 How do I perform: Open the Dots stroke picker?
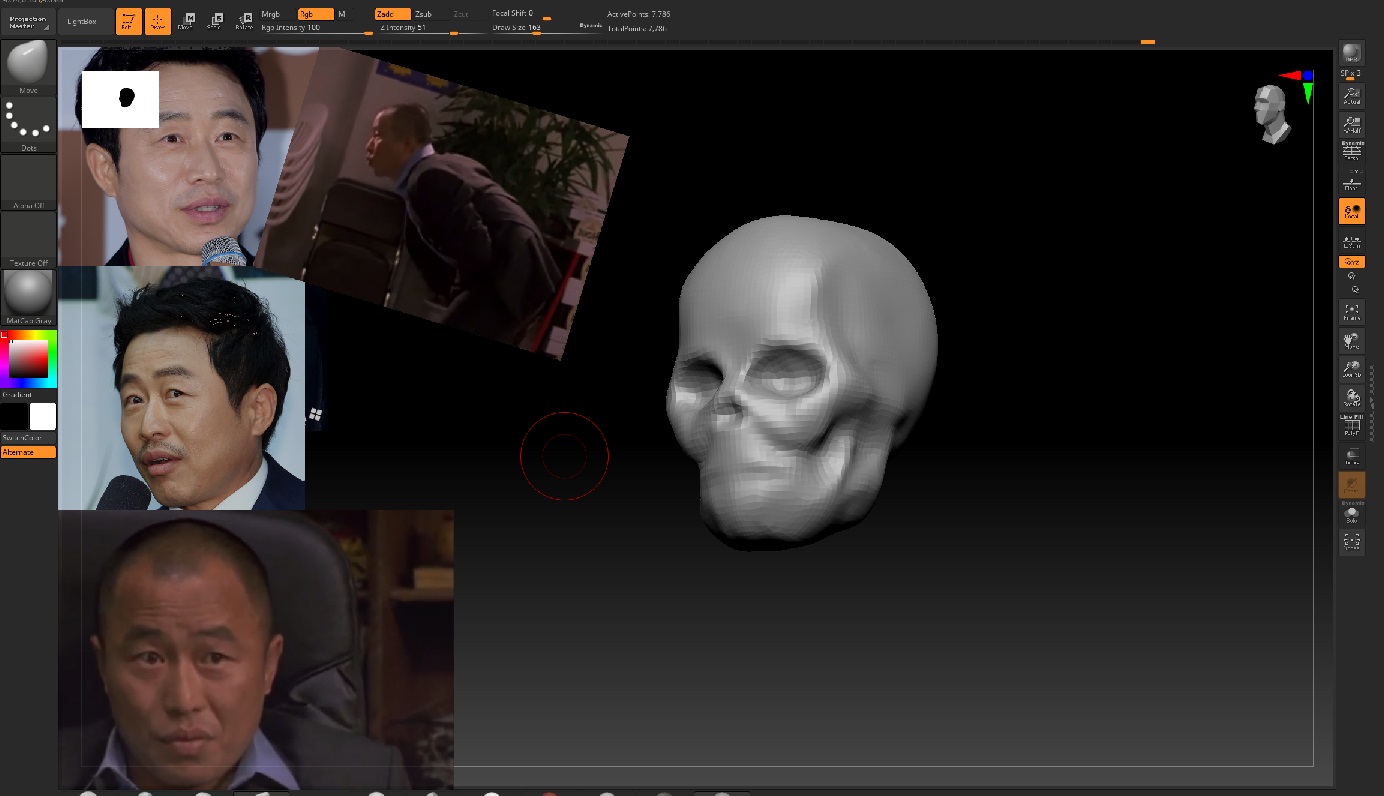pos(28,125)
